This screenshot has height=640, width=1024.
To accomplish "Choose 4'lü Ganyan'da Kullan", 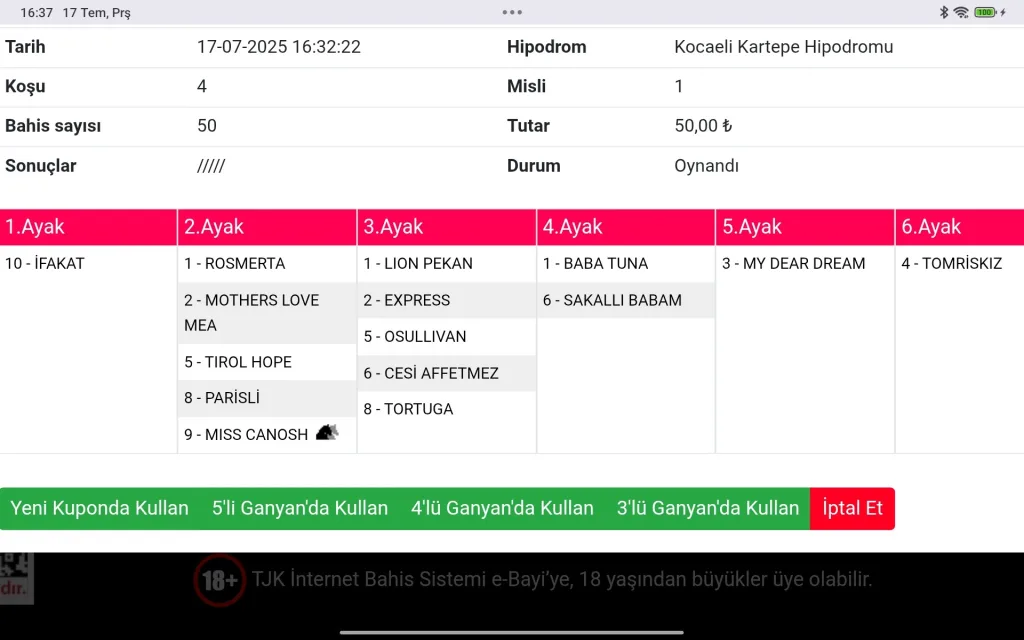I will (x=502, y=508).
